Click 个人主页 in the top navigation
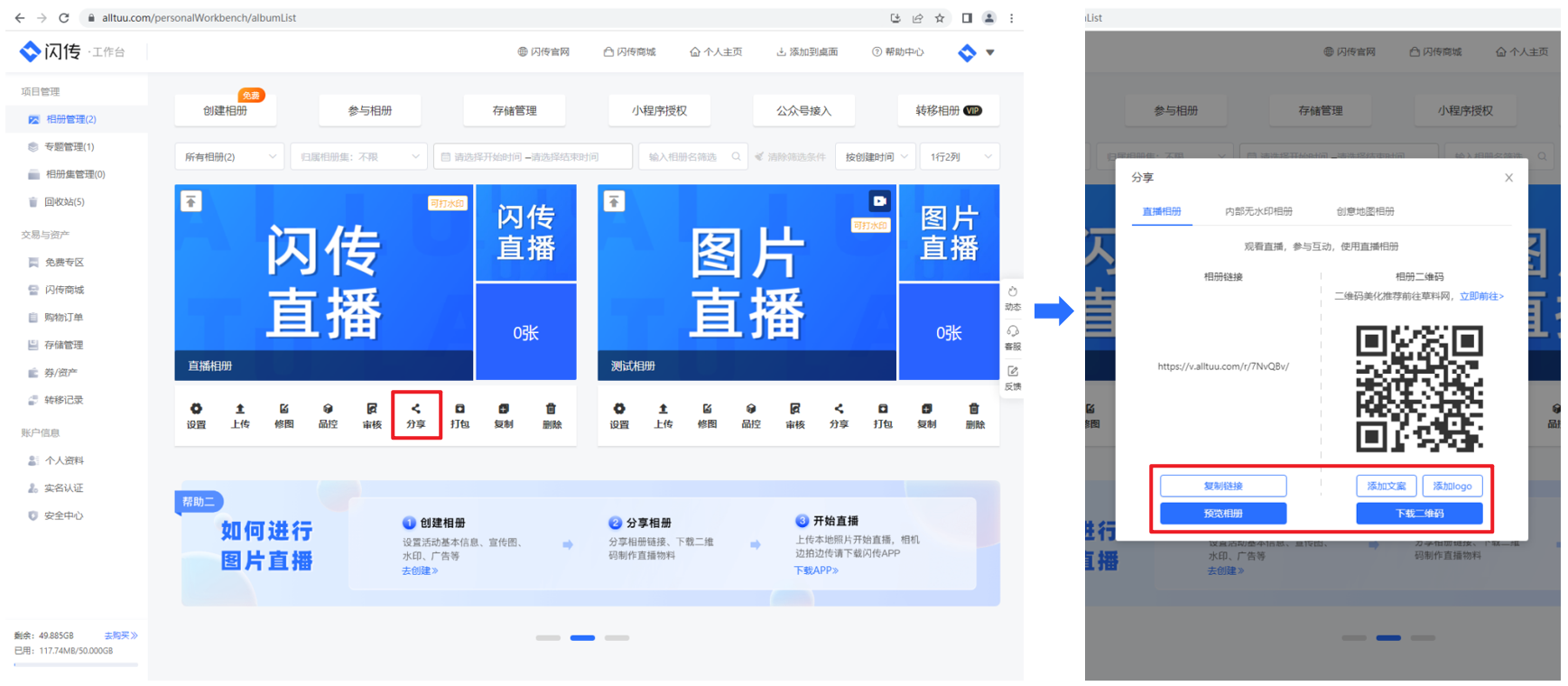 click(x=716, y=52)
